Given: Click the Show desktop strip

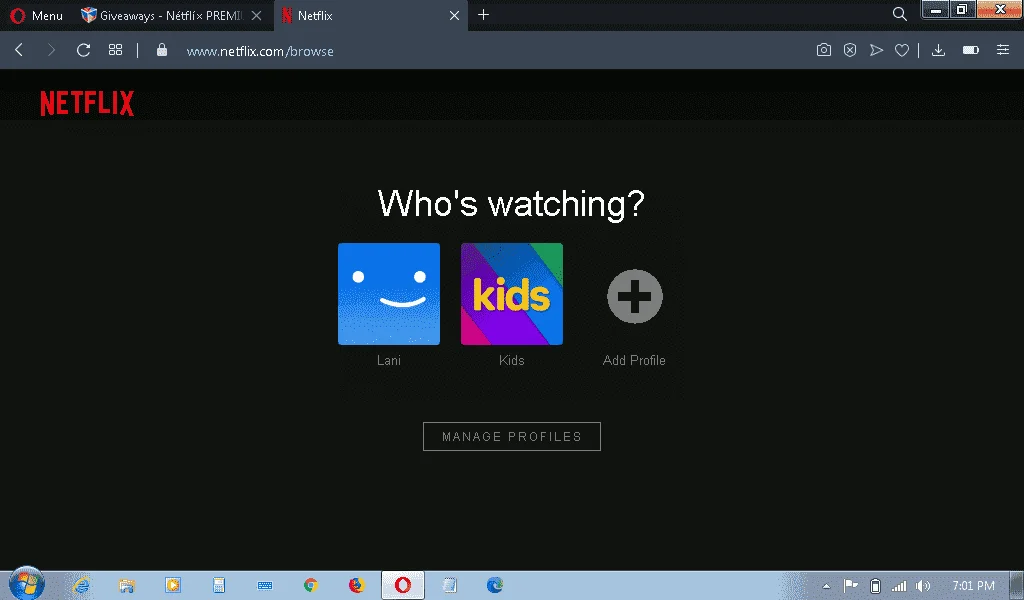Looking at the screenshot, I should pyautogui.click(x=1018, y=586).
